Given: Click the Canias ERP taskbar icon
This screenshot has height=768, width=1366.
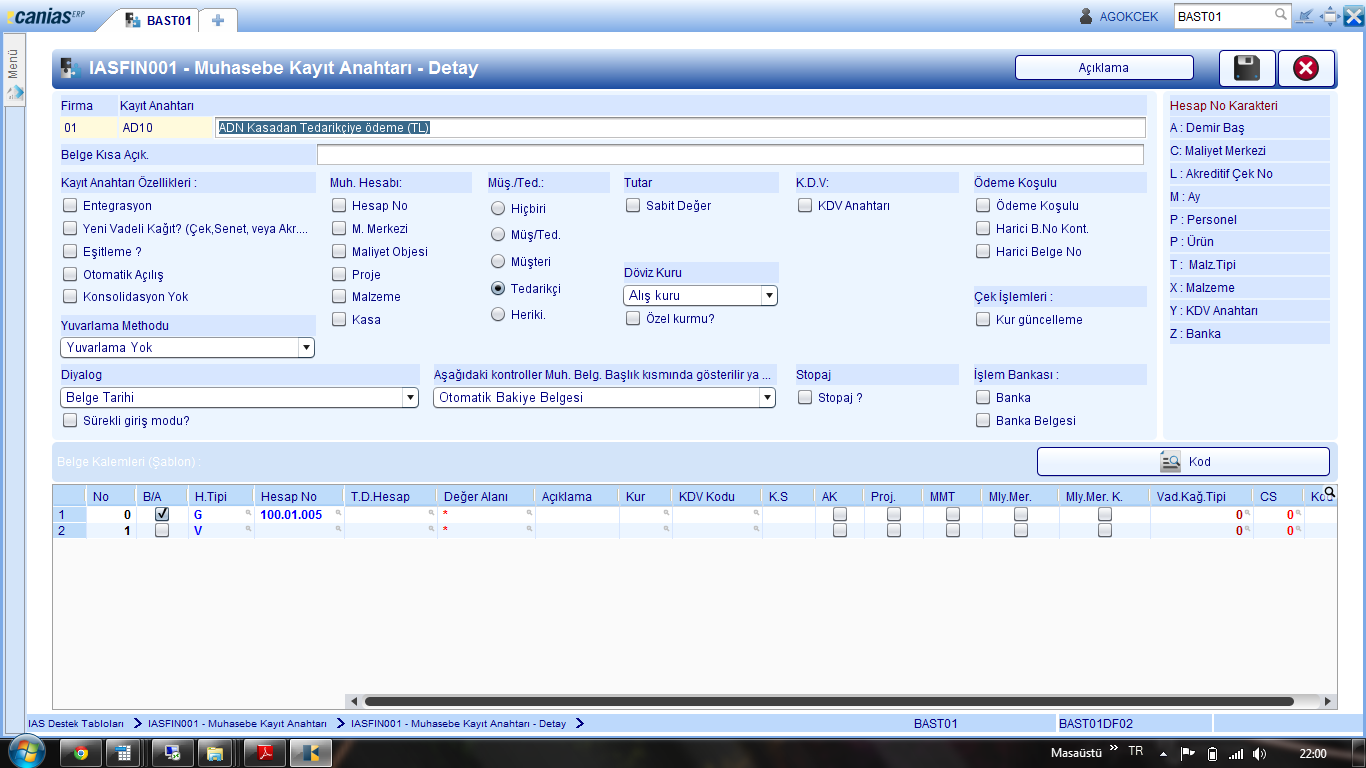Looking at the screenshot, I should (311, 753).
